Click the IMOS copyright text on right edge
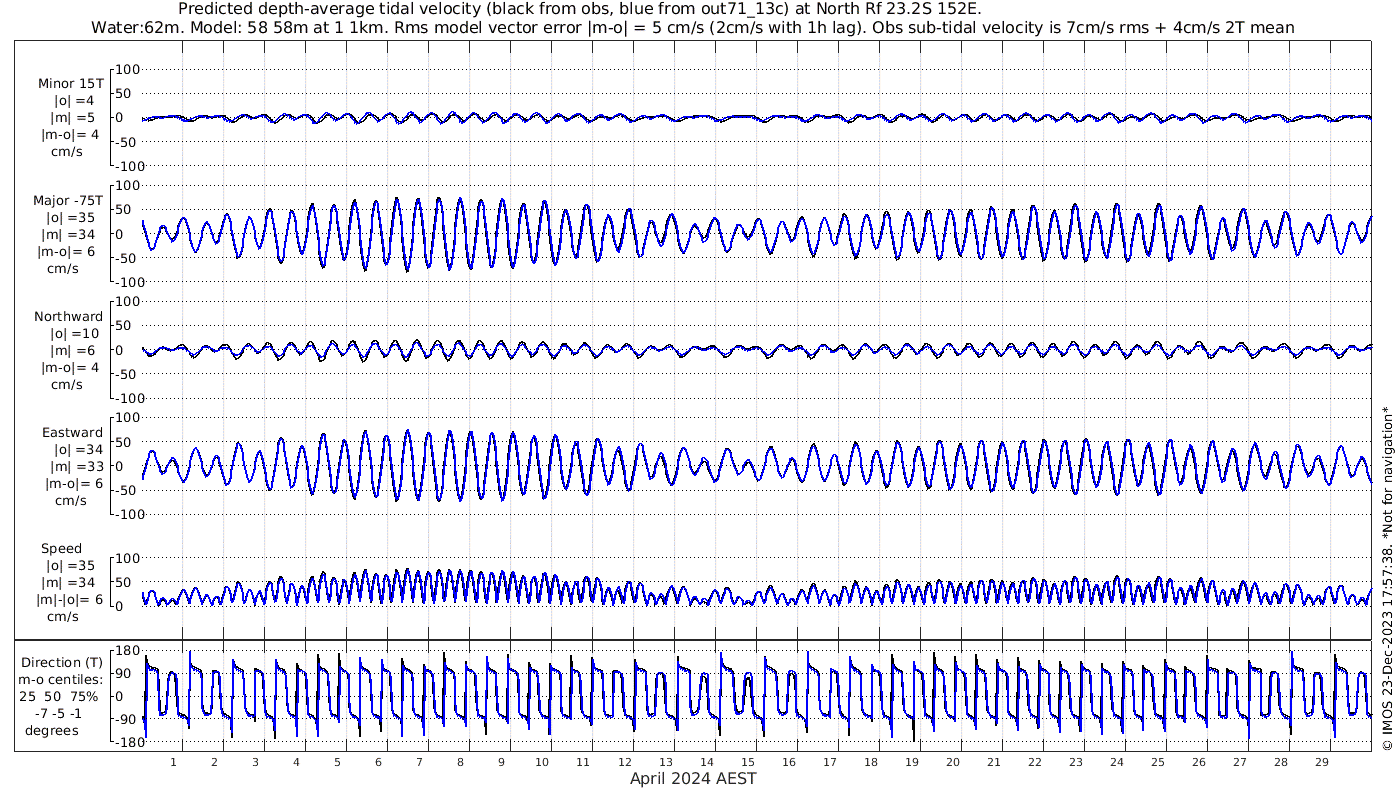 [1387, 577]
